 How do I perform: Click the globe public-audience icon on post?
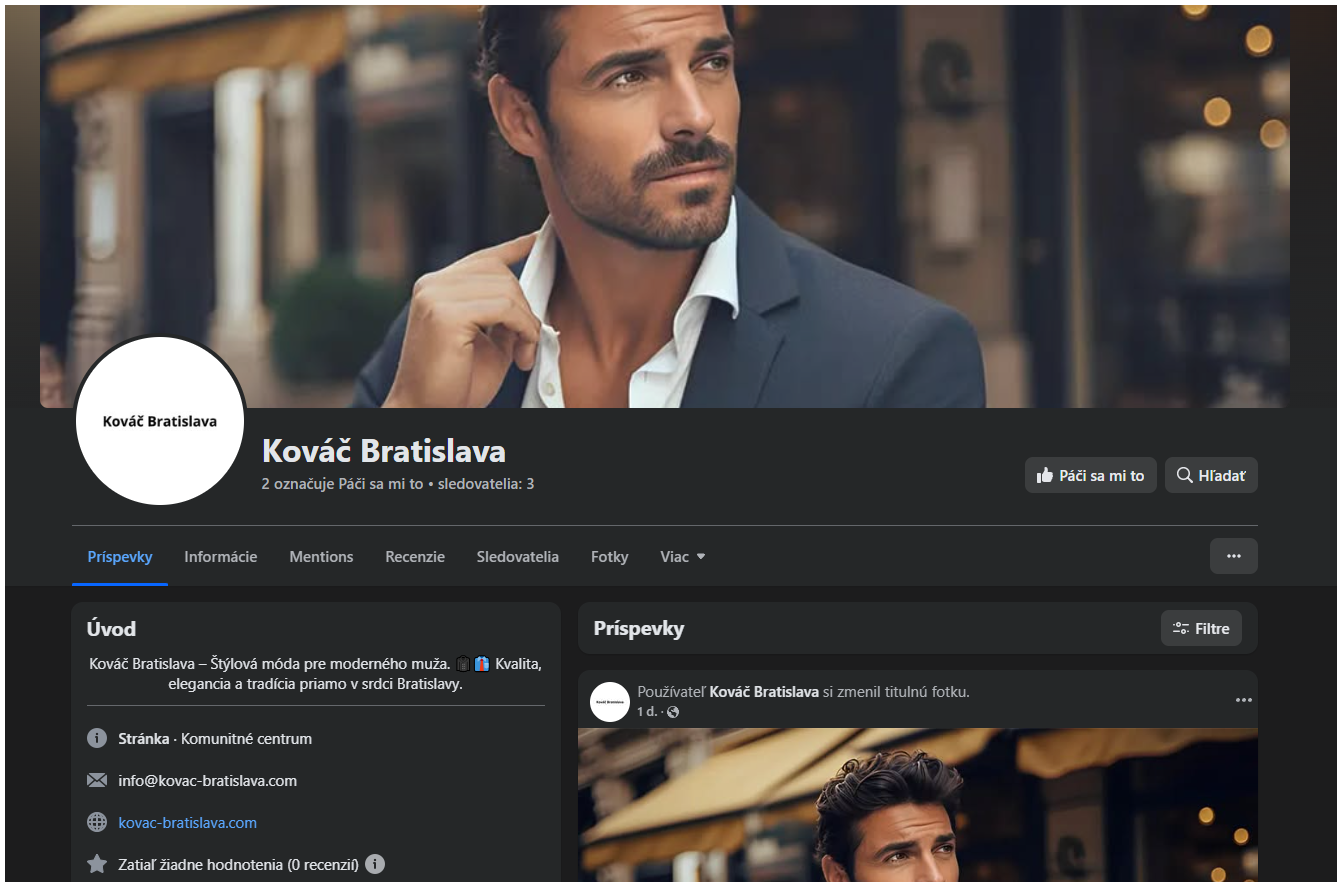click(673, 712)
